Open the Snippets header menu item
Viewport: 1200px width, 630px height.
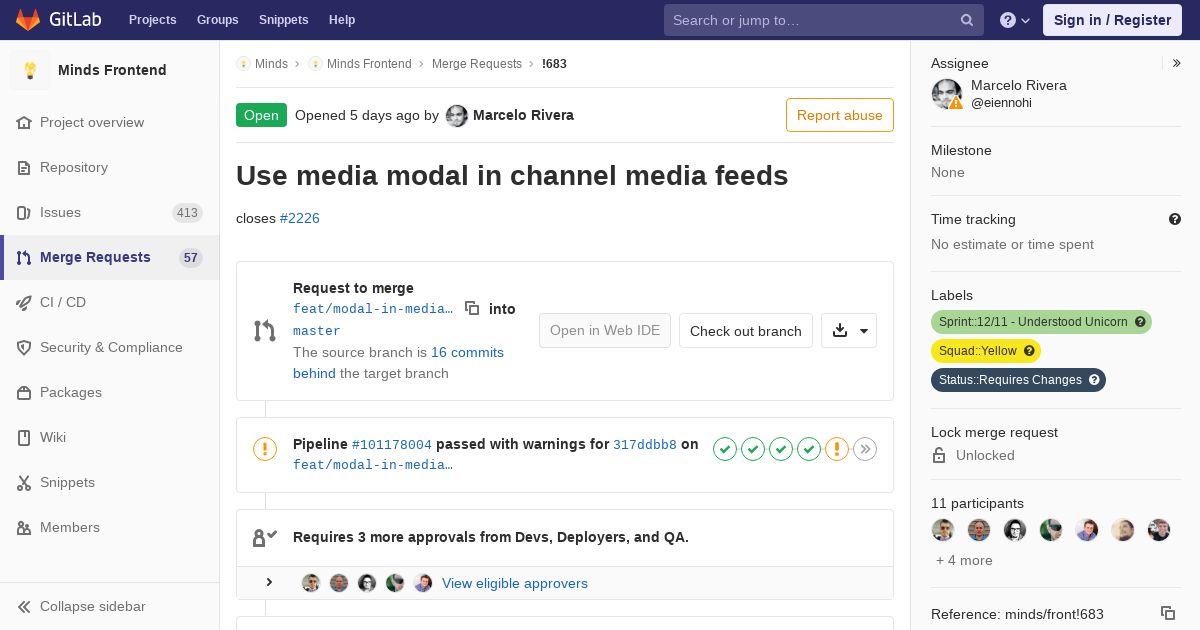[283, 20]
